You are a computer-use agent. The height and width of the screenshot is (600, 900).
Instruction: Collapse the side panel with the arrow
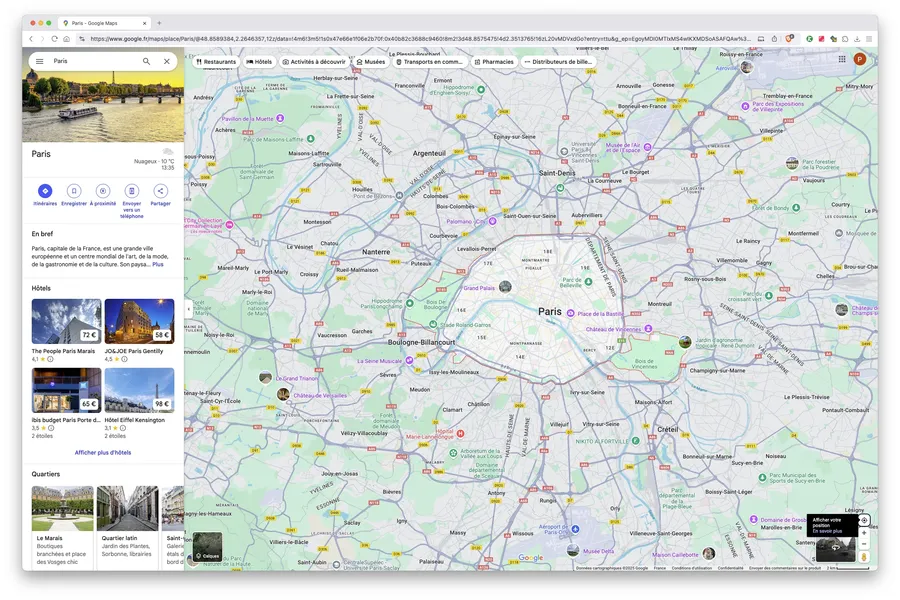[188, 309]
